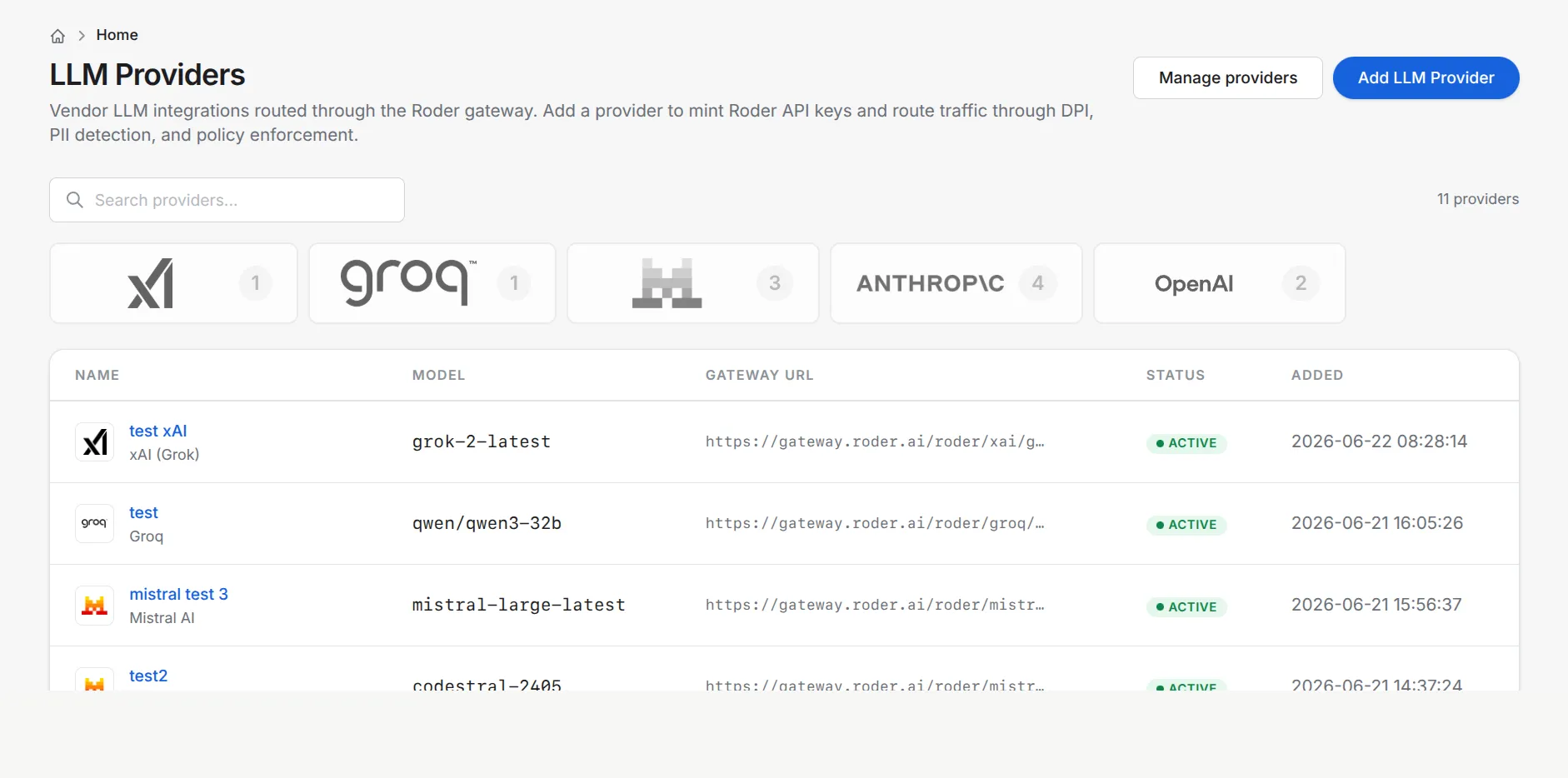Screen dimensions: 1568x778
Task: Click date 2026-06-22 08:28:14
Action: 1379,441
